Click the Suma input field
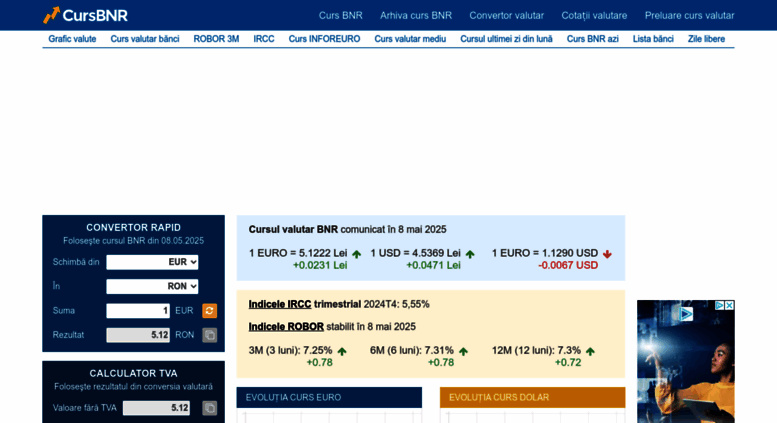 pyautogui.click(x=138, y=311)
